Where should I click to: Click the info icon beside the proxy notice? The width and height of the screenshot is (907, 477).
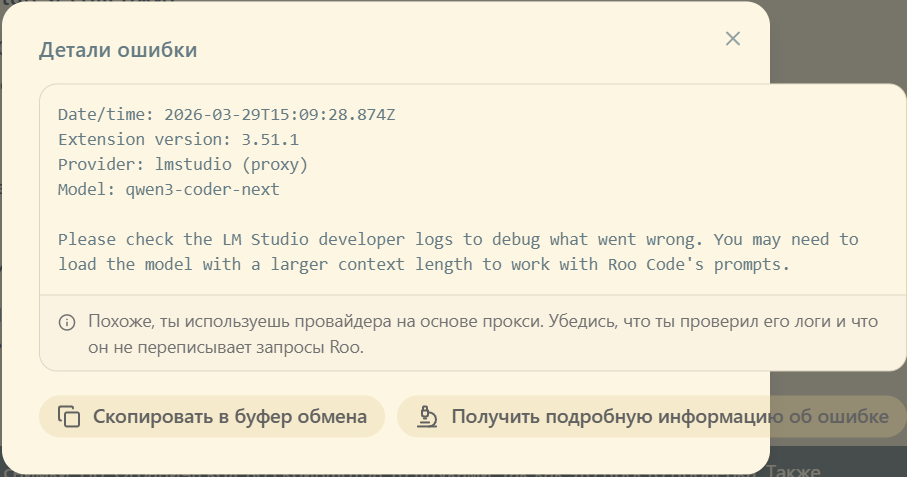(x=67, y=322)
